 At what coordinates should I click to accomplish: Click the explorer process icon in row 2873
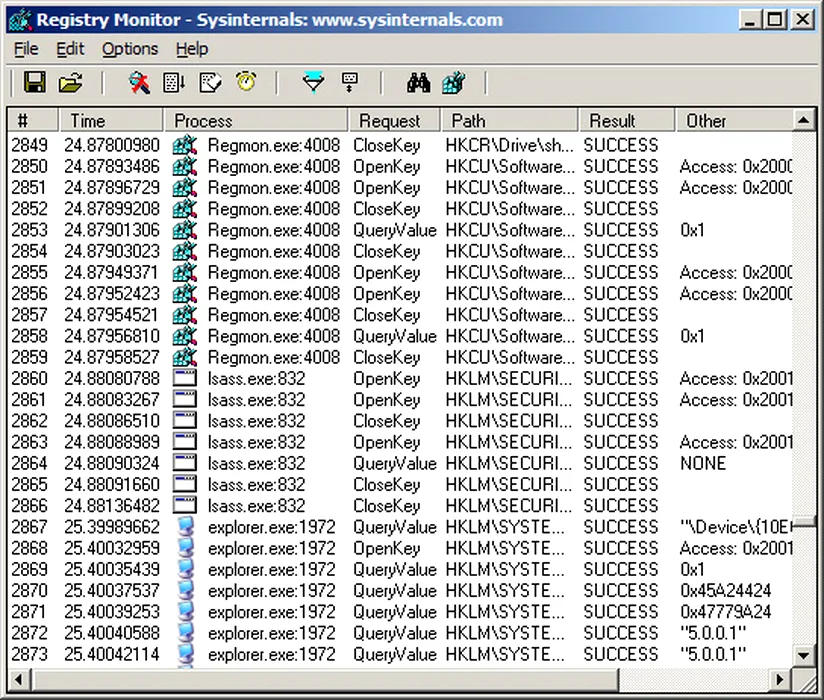tap(186, 654)
